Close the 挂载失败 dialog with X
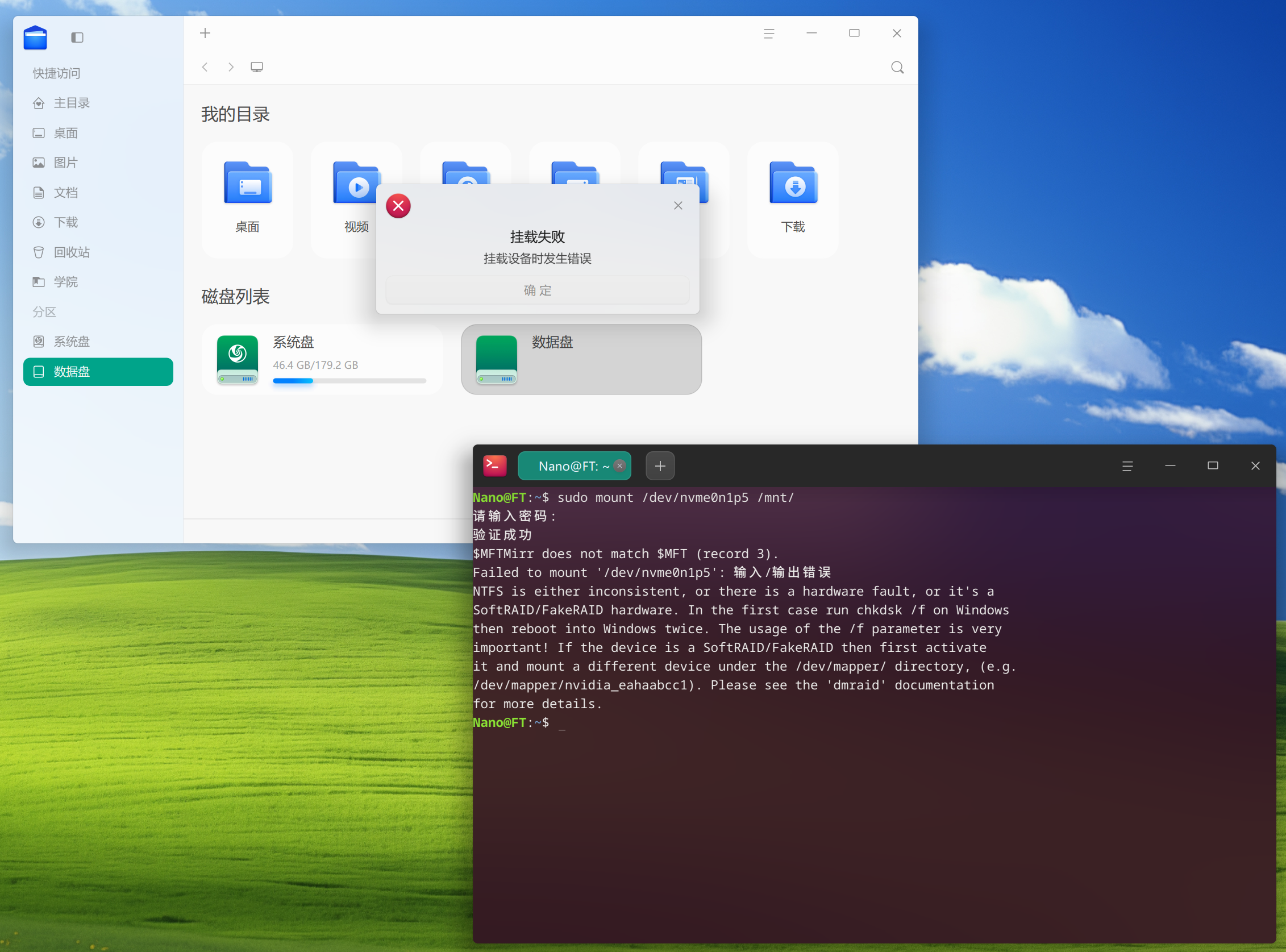1286x952 pixels. point(678,206)
